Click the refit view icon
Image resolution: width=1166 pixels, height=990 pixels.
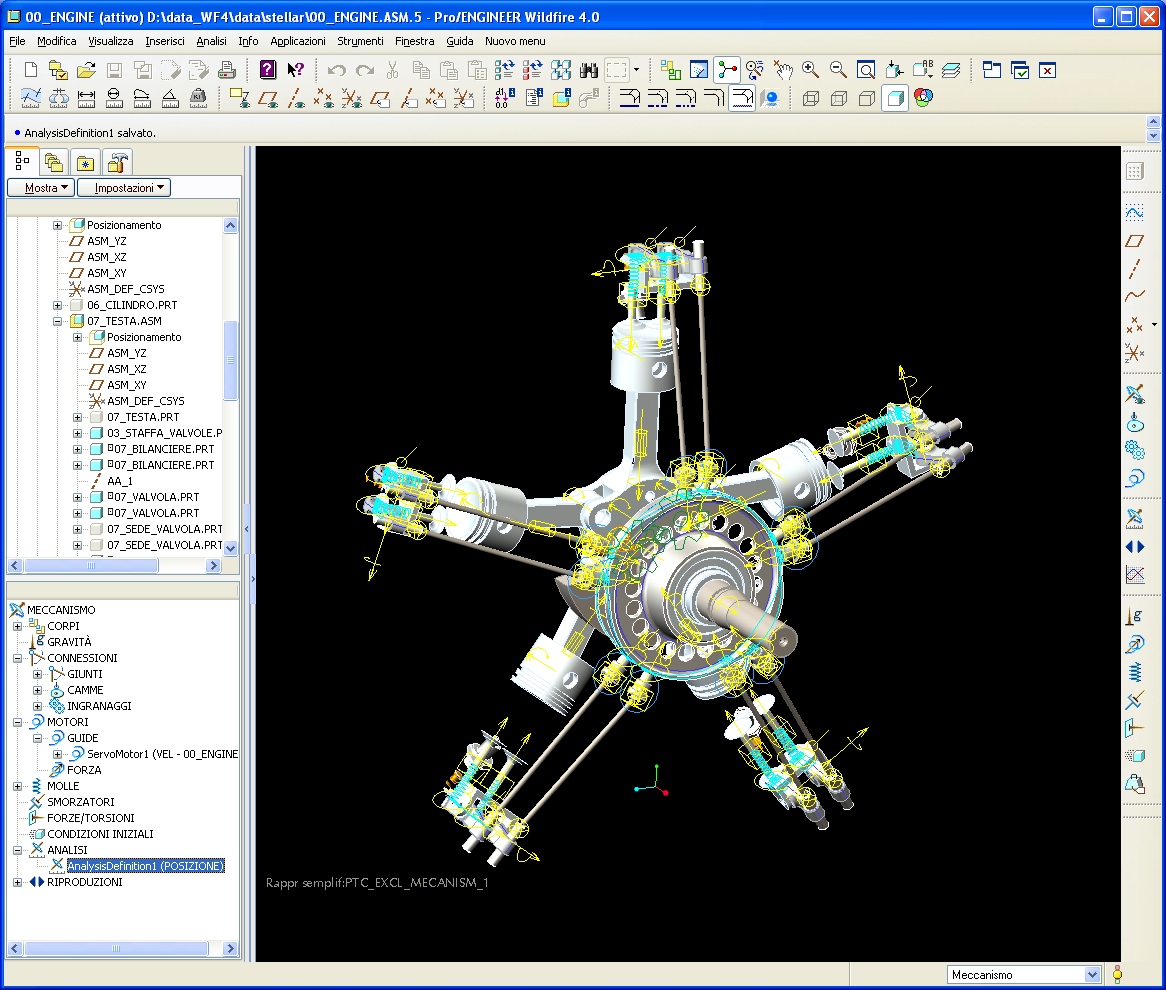[x=866, y=71]
